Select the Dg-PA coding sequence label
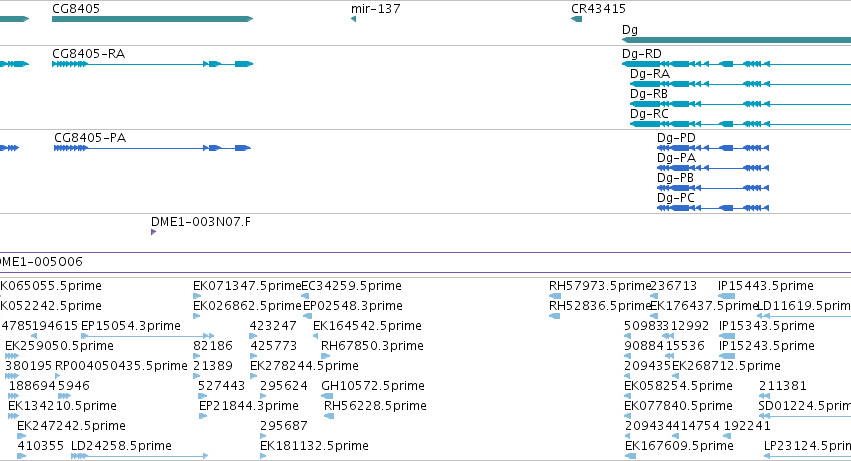The height and width of the screenshot is (461, 851). pos(676,158)
